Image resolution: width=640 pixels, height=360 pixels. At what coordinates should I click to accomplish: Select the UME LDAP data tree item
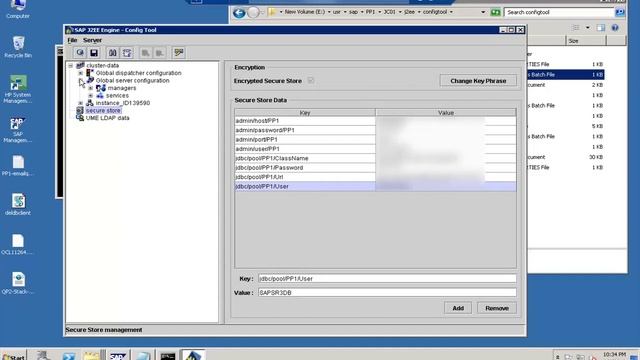coord(108,118)
